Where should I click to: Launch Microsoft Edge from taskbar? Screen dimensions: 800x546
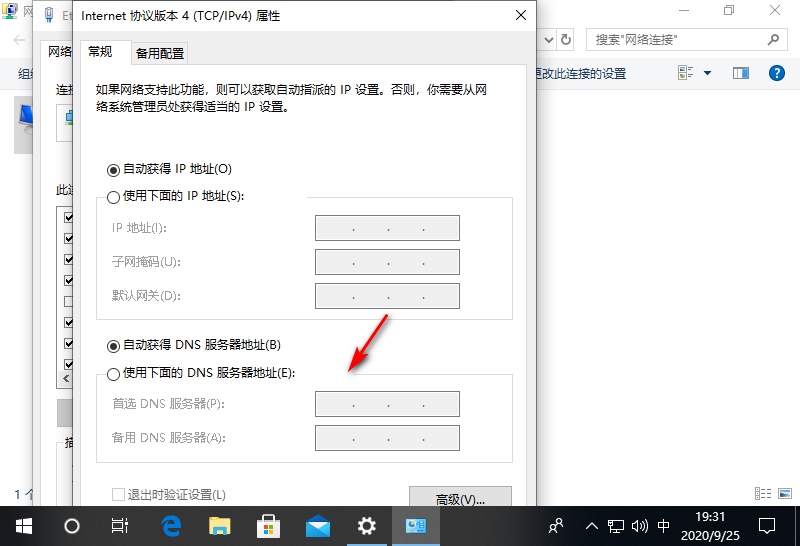[171, 526]
